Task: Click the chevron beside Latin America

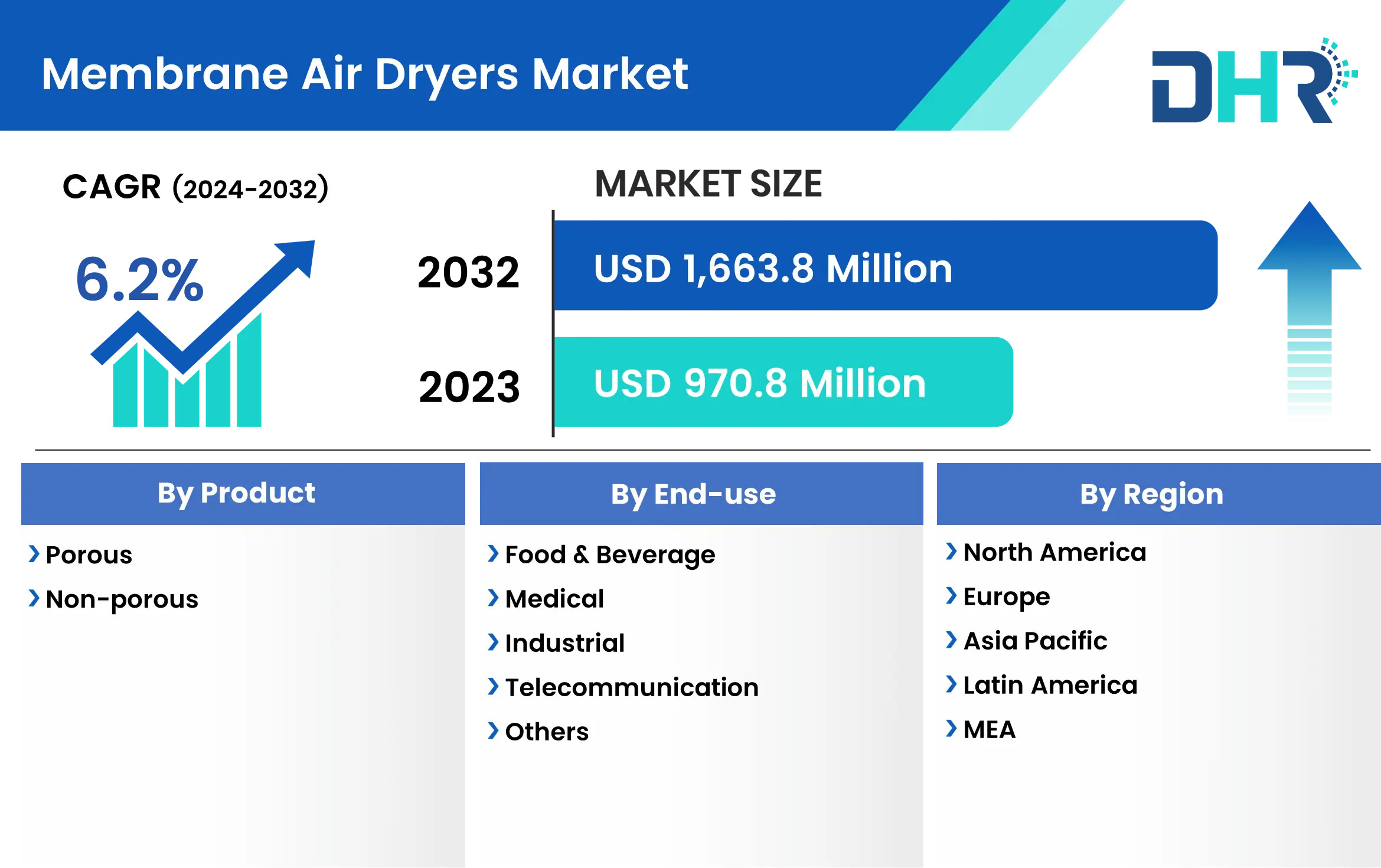Action: pos(951,684)
